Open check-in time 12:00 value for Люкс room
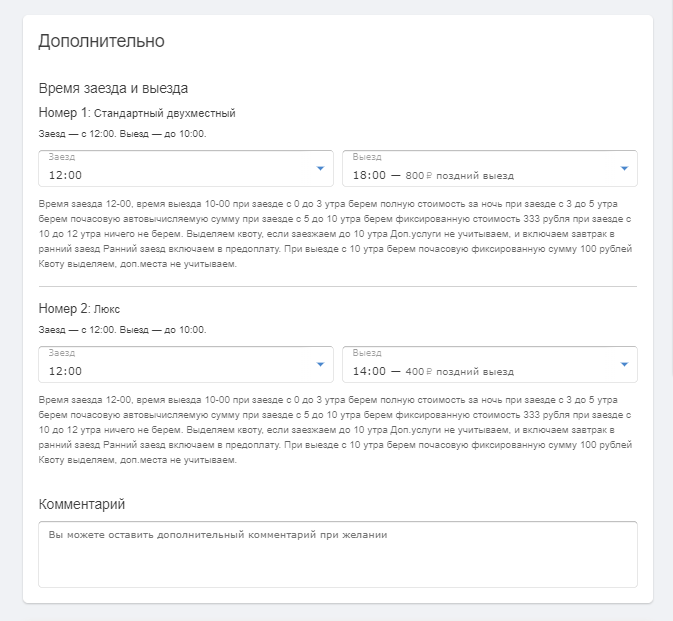This screenshot has width=673, height=621. tap(186, 364)
